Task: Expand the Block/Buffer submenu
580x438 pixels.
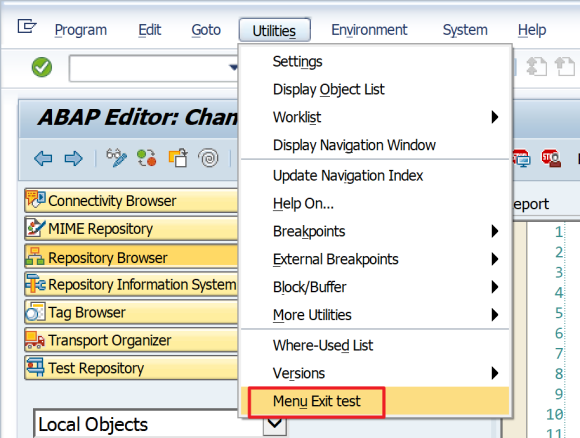Action: pyautogui.click(x=375, y=287)
